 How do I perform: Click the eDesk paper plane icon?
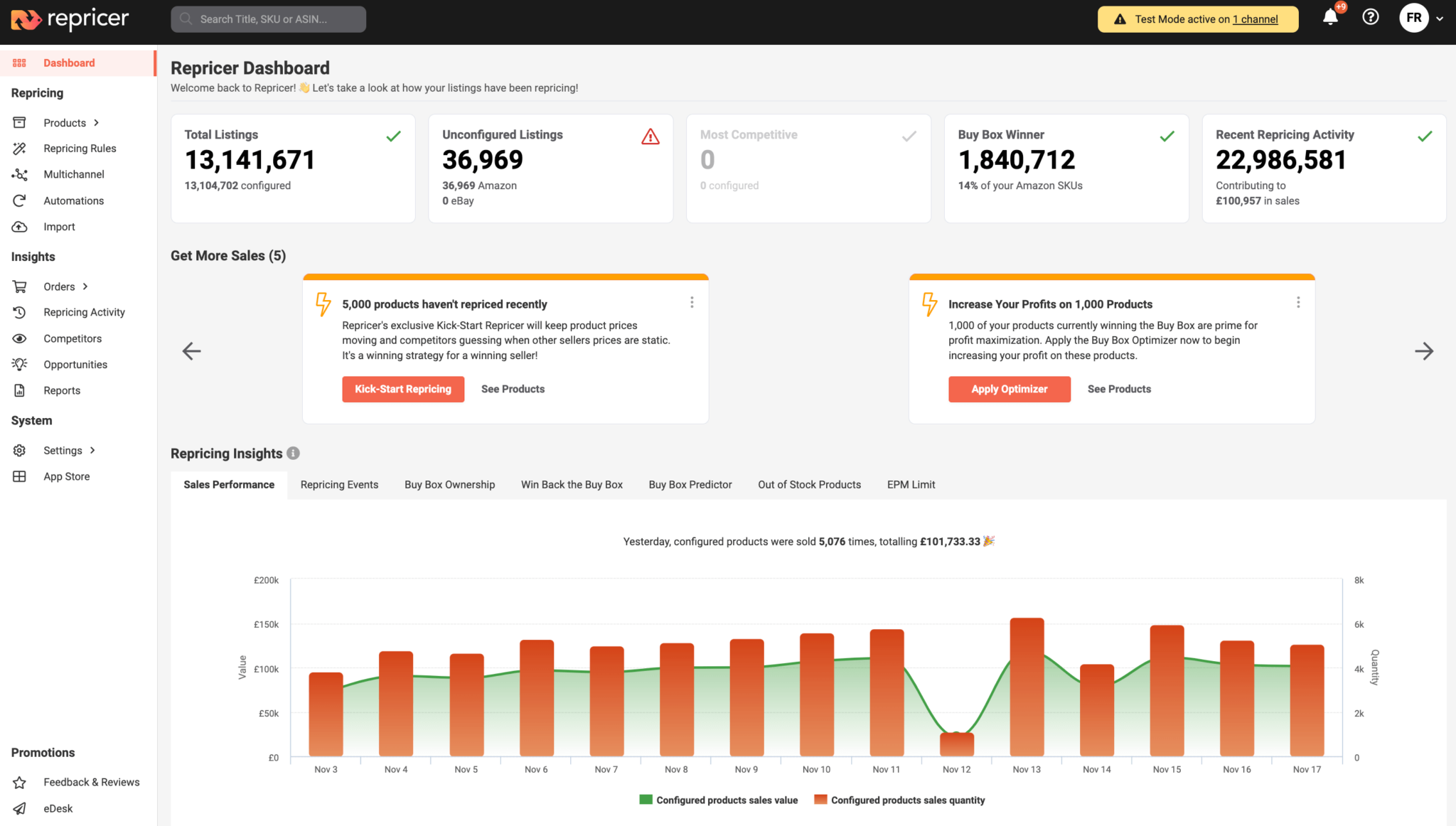20,808
